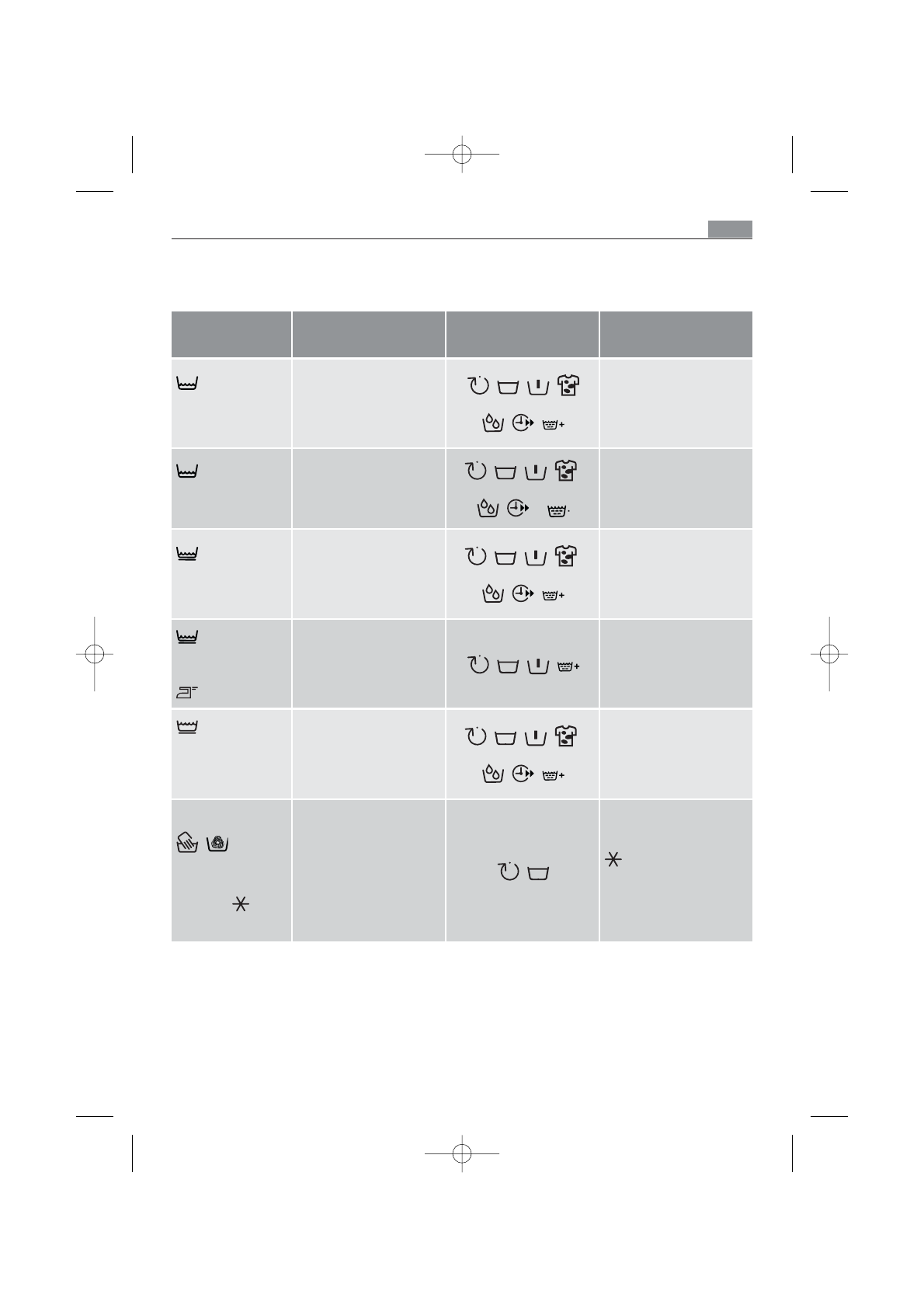Viewport: 924px width, 1308px height.
Task: Click the top center registration crosshair
Action: point(462,155)
